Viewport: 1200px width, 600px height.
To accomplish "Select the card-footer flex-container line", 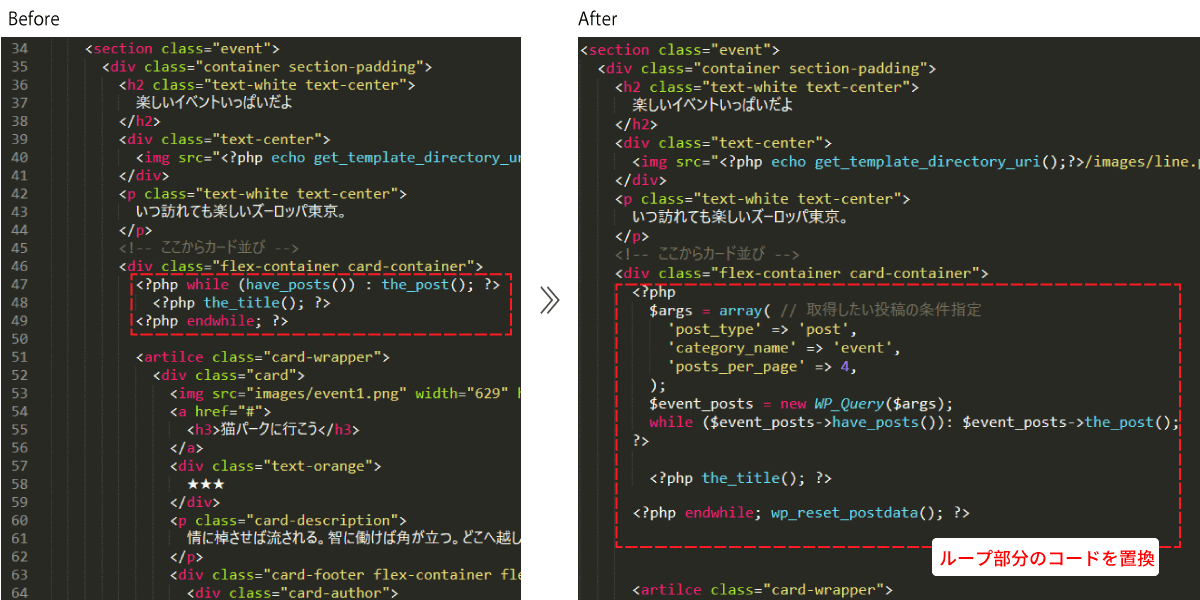I will 345,575.
